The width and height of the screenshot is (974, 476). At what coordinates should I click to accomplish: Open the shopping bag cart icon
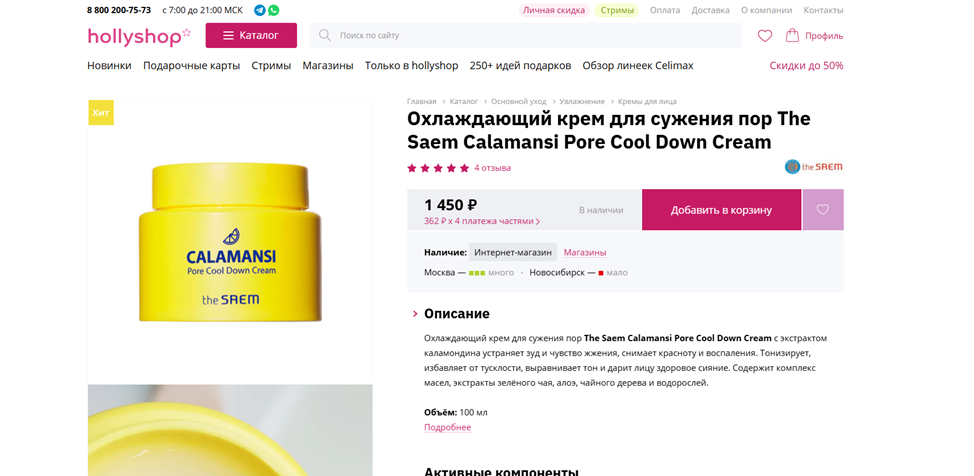click(x=792, y=35)
